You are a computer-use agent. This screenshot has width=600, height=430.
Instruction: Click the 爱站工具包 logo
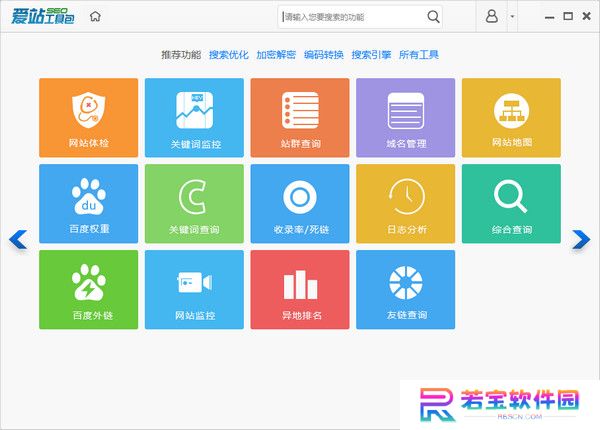pos(43,16)
